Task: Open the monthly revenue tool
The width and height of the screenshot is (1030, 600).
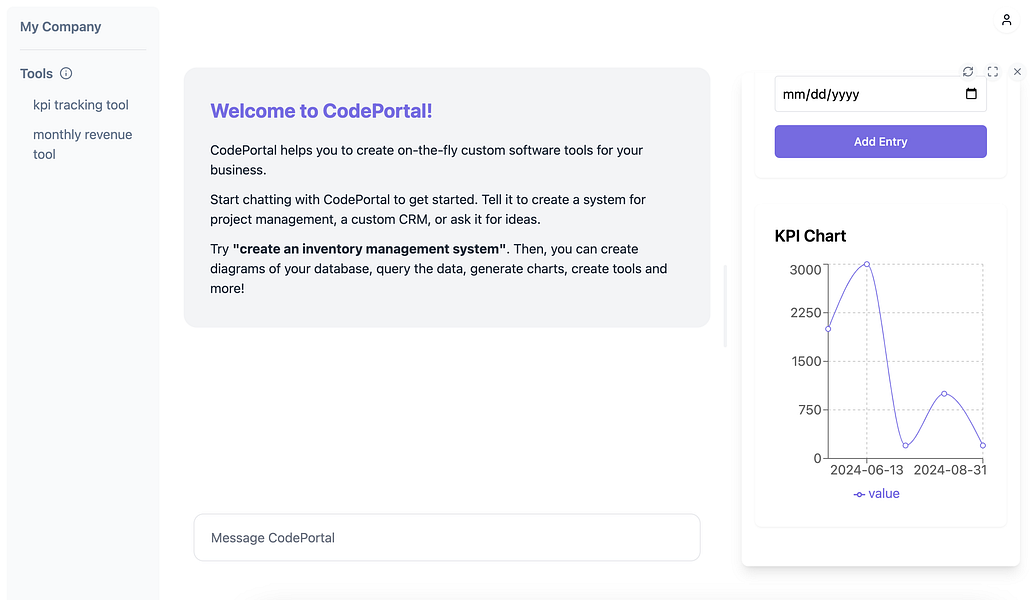Action: tap(82, 144)
